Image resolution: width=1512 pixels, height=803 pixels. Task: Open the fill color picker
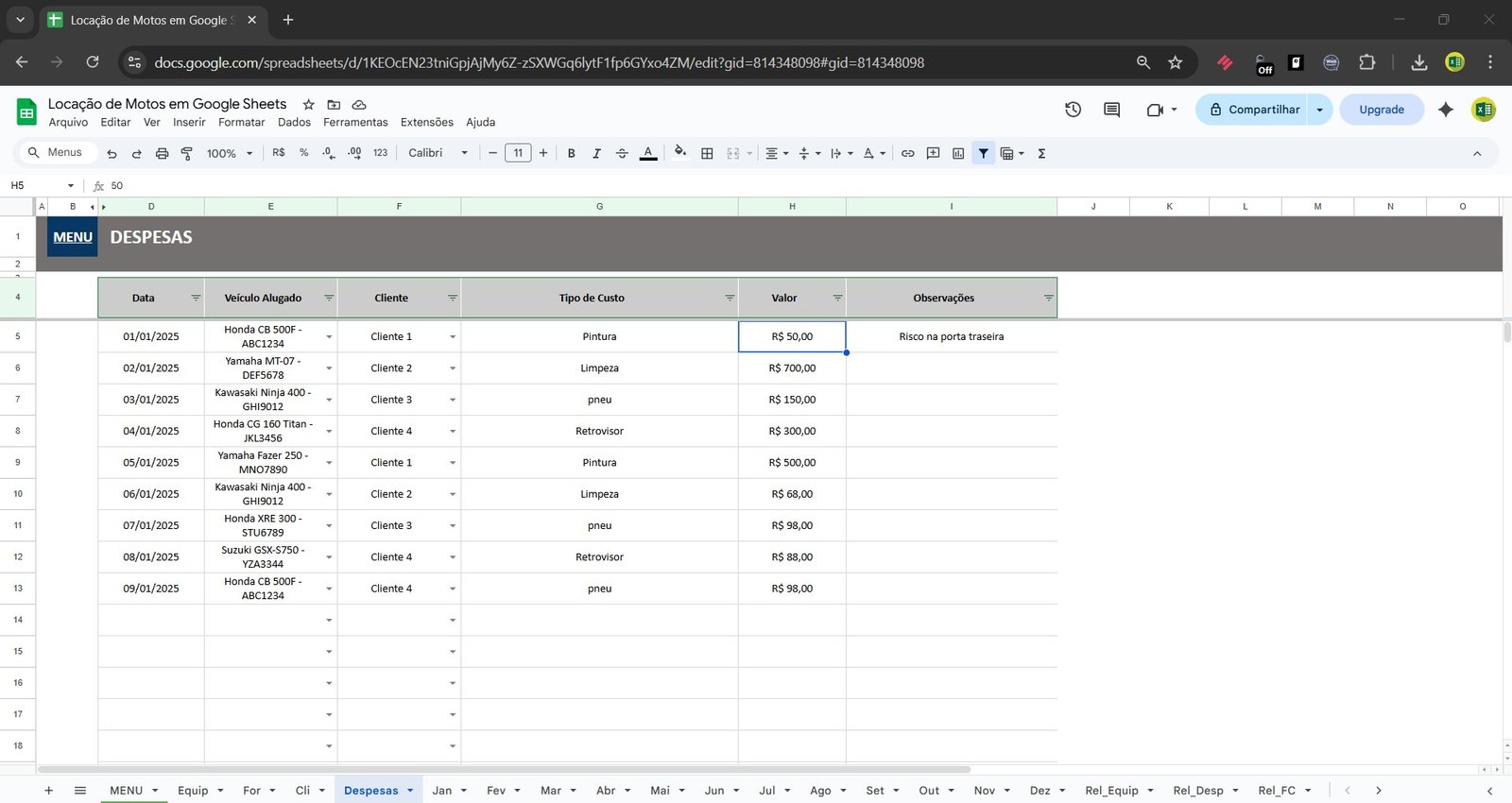pyautogui.click(x=680, y=153)
